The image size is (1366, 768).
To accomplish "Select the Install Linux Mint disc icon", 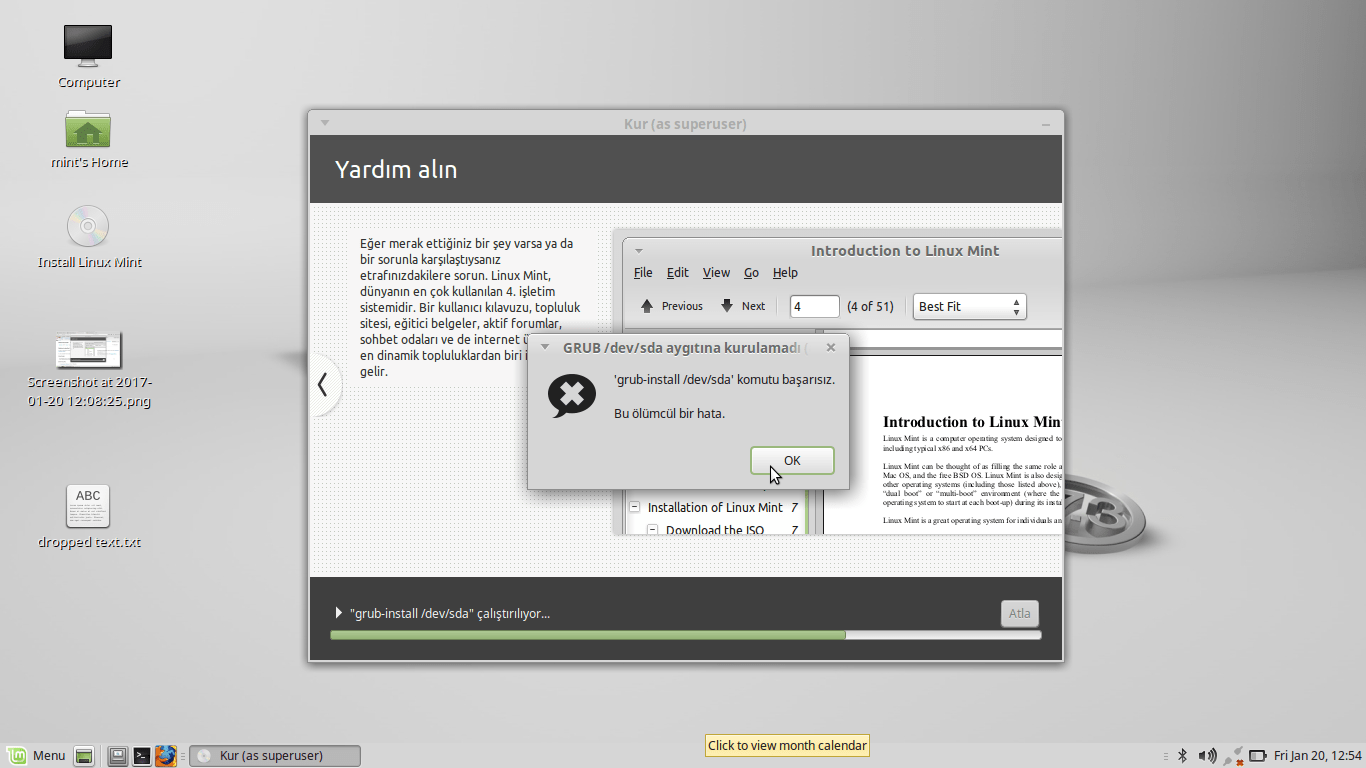I will (88, 226).
